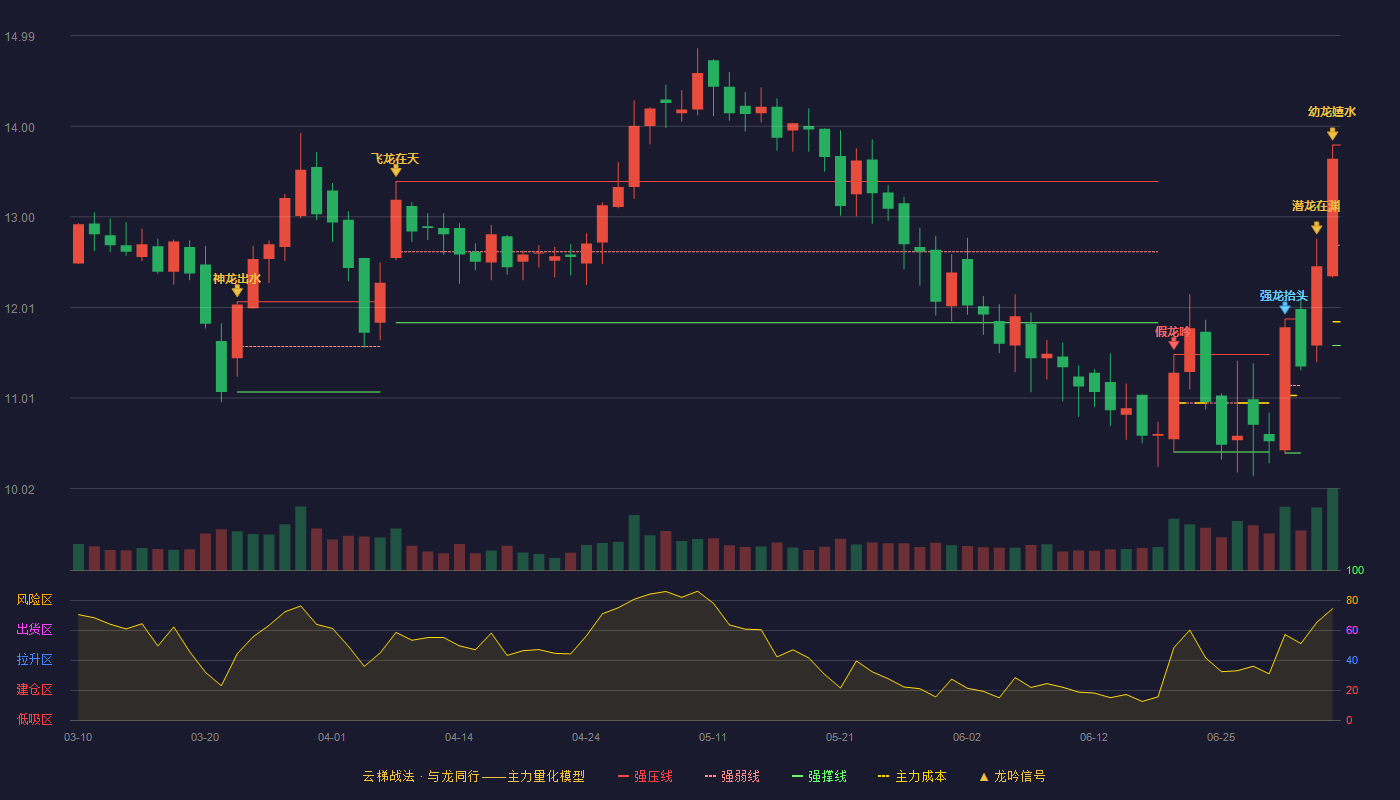Click the 风险区 zone label
Screen dimensions: 1400x800
[34, 600]
